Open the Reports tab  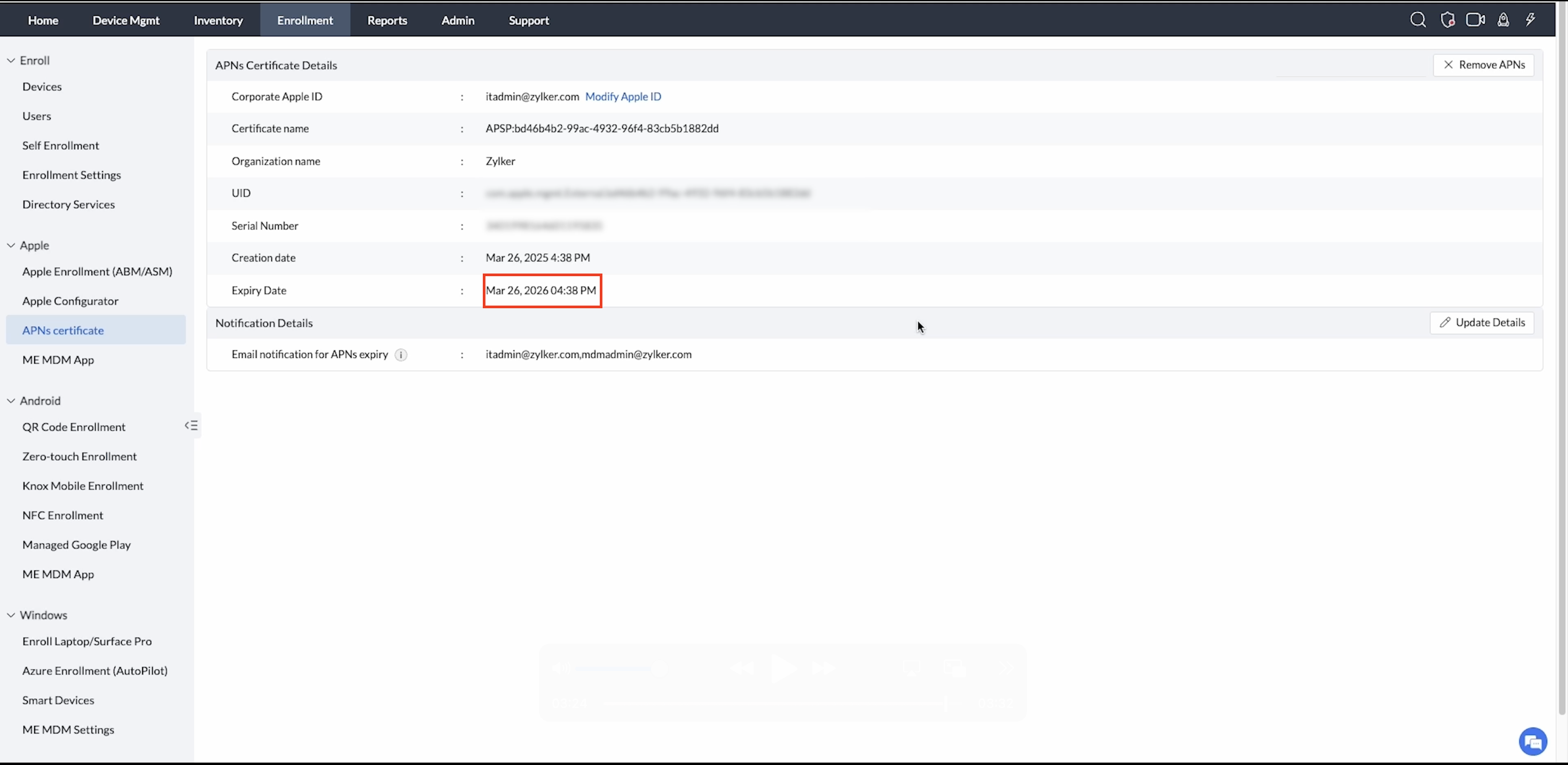click(387, 20)
